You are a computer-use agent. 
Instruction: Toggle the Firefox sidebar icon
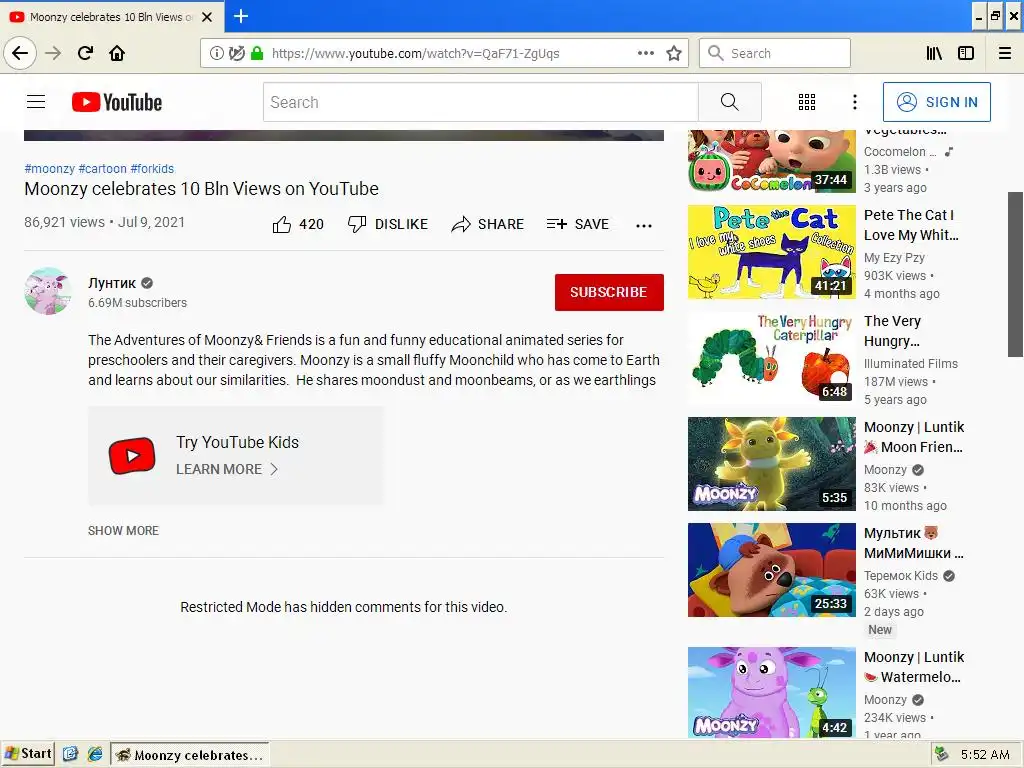point(966,53)
